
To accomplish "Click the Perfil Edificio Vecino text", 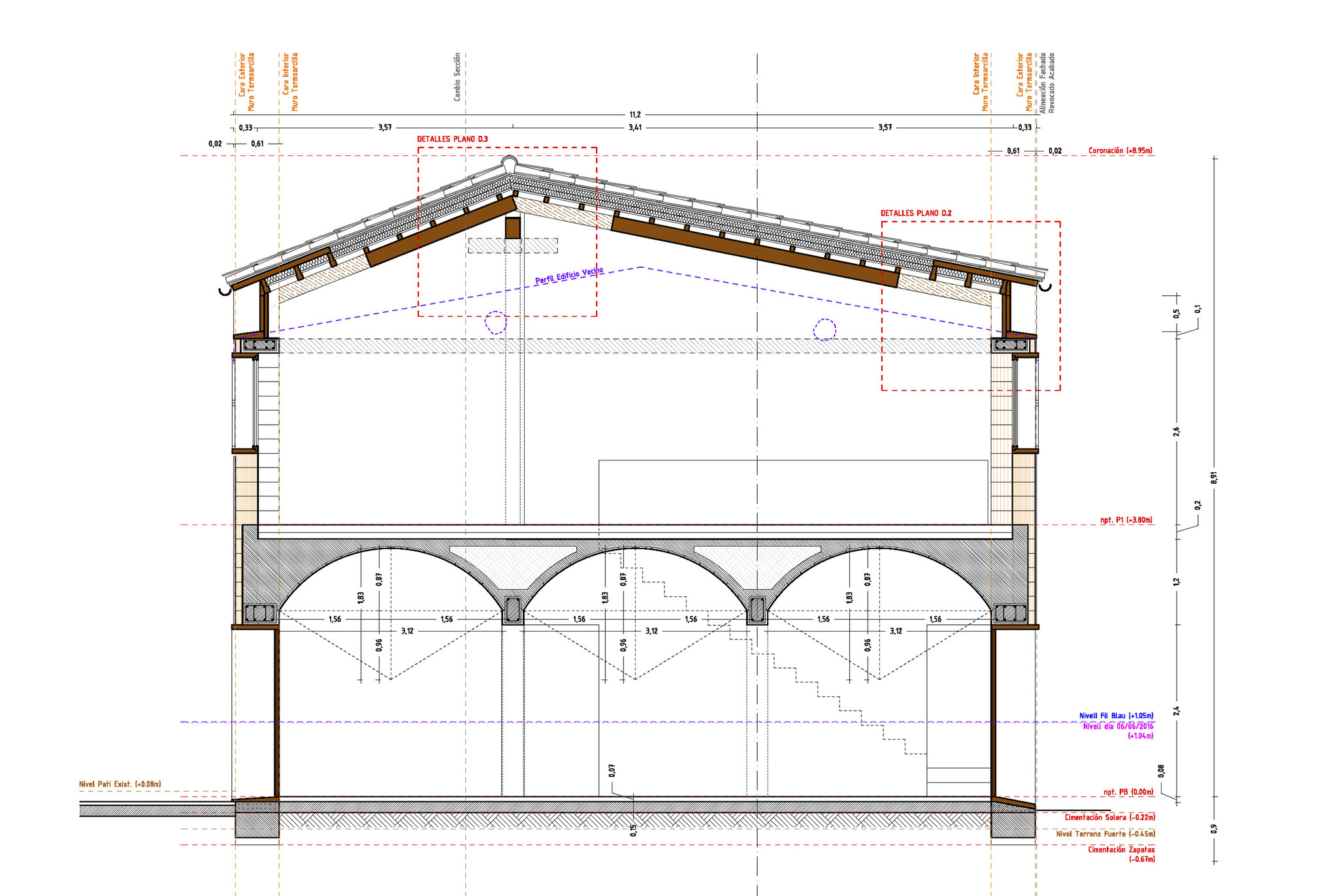I will (569, 276).
